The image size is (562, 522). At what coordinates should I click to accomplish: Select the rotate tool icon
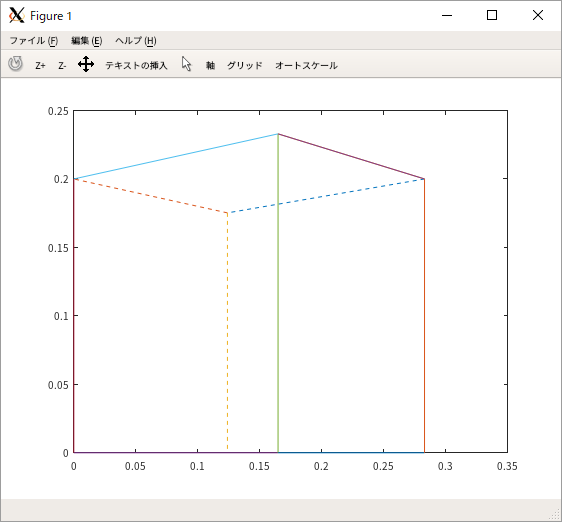[15, 64]
